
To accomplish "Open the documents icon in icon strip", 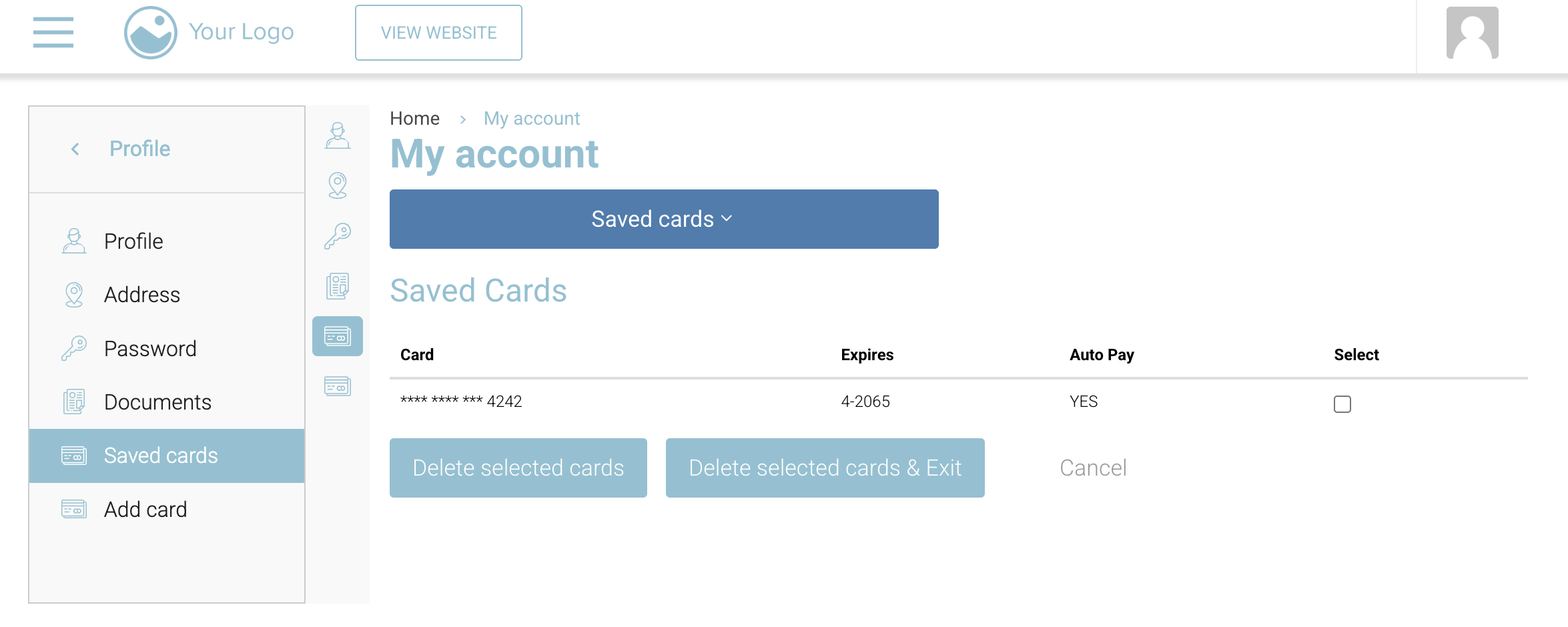I will [338, 286].
